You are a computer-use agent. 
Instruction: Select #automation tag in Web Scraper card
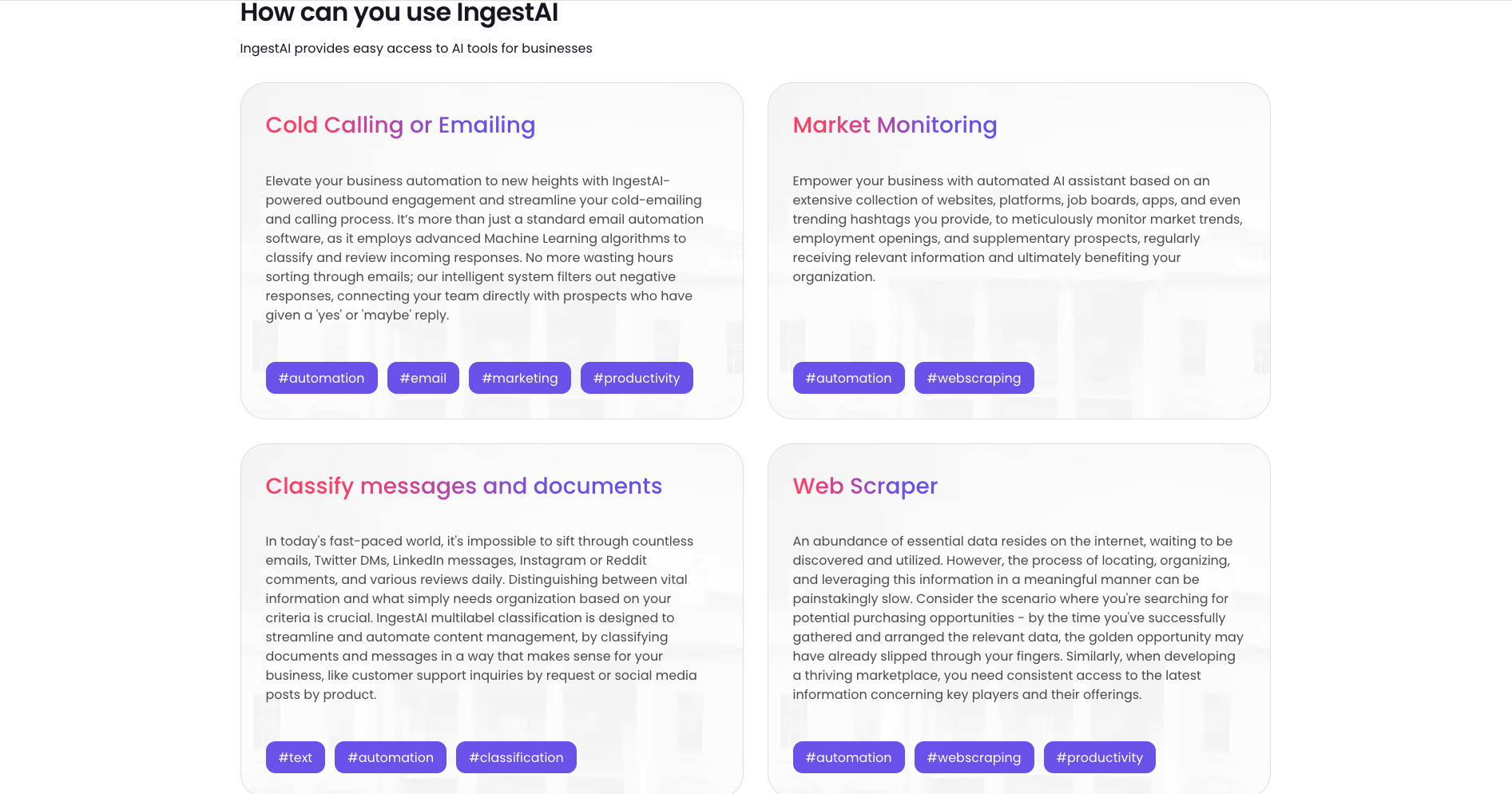coord(848,757)
